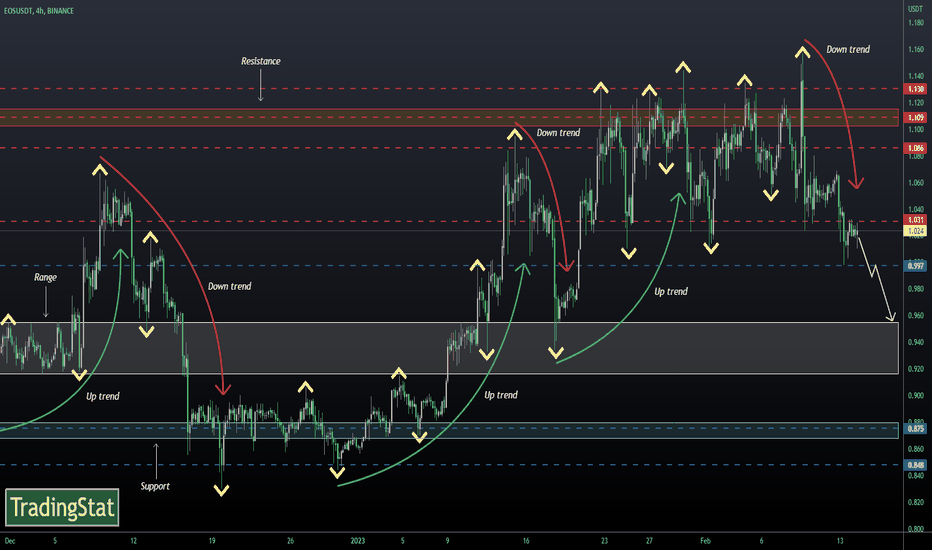
Task: Click the 1.140 price axis label
Action: click(916, 76)
